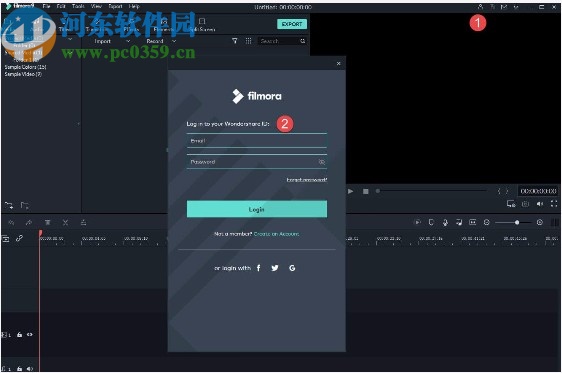The width and height of the screenshot is (562, 373).
Task: Switch media view with grid icon
Action: click(x=248, y=41)
